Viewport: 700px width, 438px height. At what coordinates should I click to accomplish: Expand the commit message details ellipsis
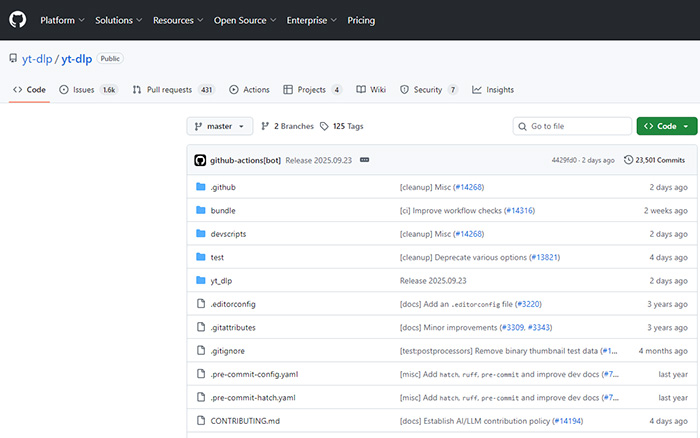364,160
